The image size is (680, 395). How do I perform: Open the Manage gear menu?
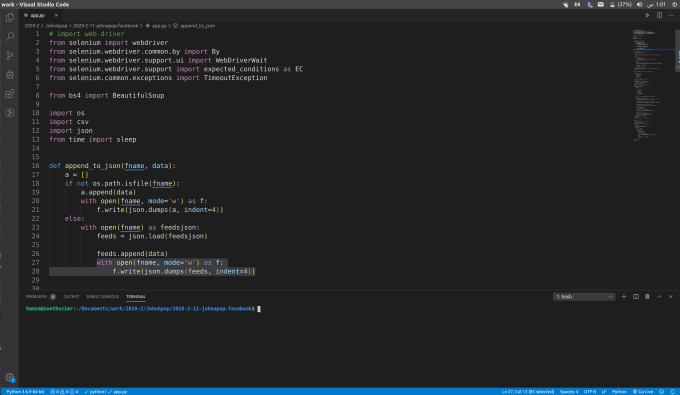click(x=10, y=378)
